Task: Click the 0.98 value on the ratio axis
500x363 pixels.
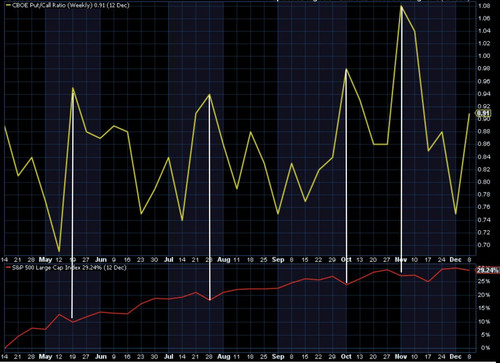Action: [x=484, y=69]
